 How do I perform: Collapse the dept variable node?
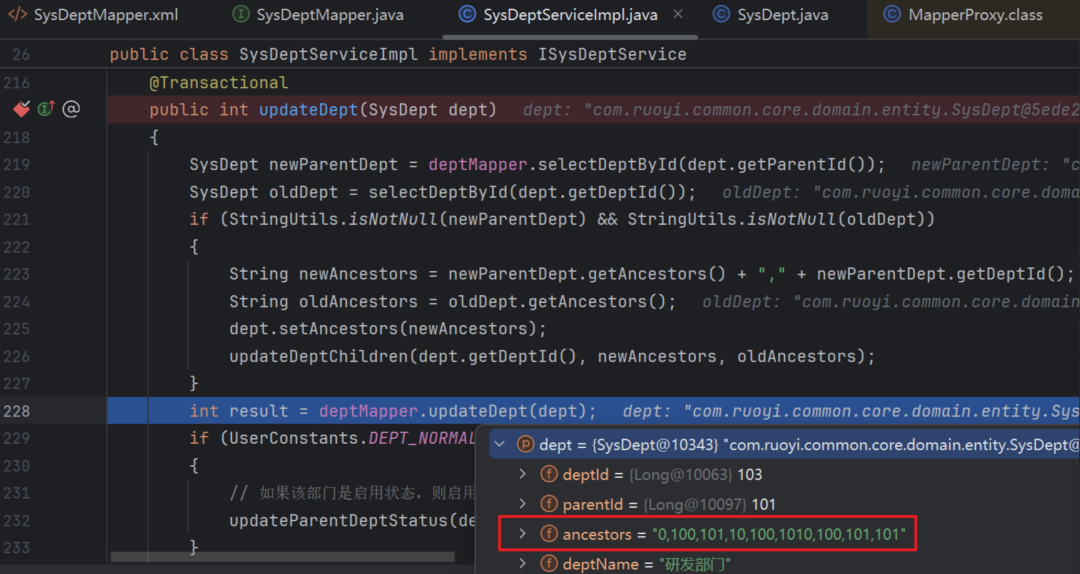click(x=501, y=444)
